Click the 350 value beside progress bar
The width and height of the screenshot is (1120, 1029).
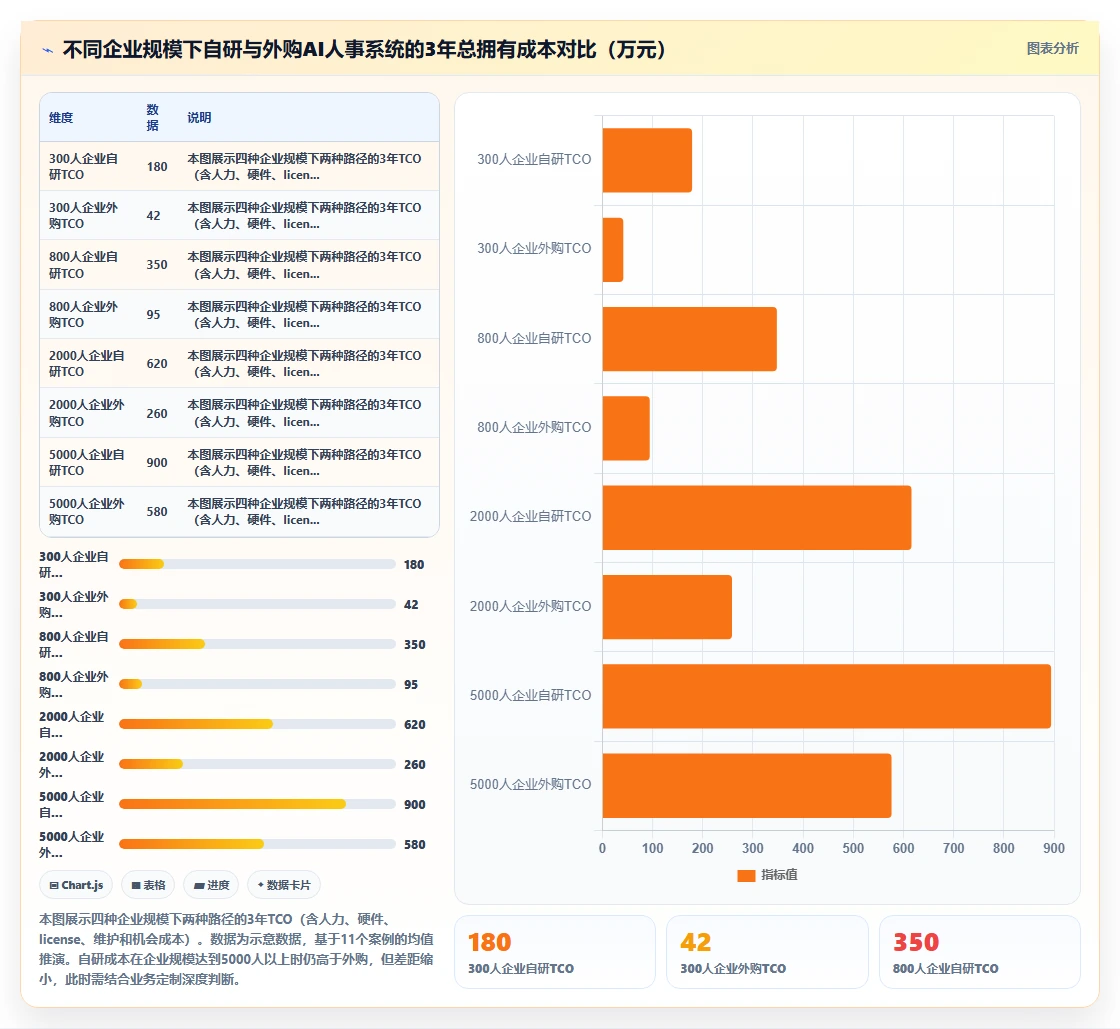point(414,644)
